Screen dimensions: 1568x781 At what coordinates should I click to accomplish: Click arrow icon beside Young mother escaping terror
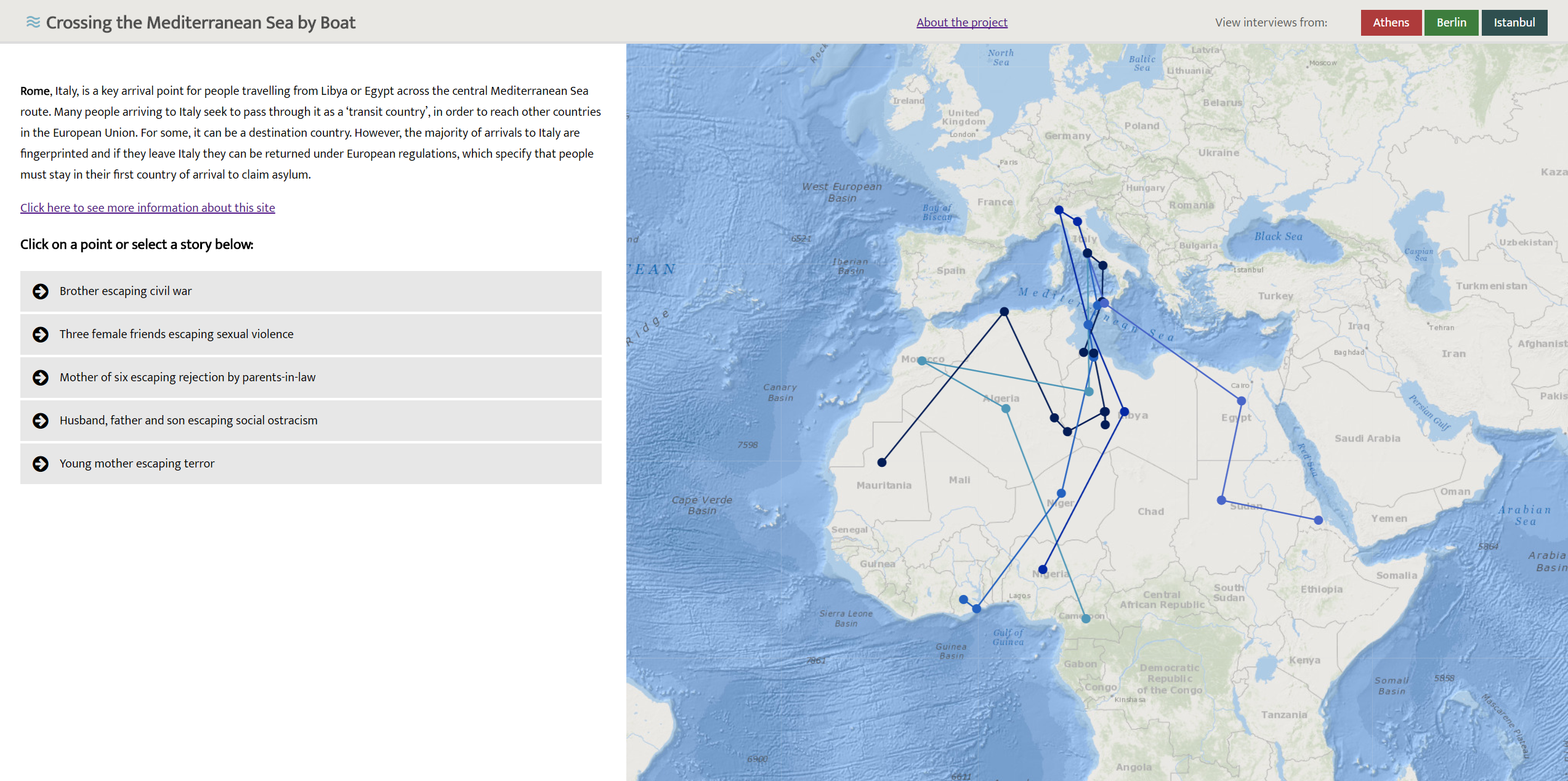(41, 464)
